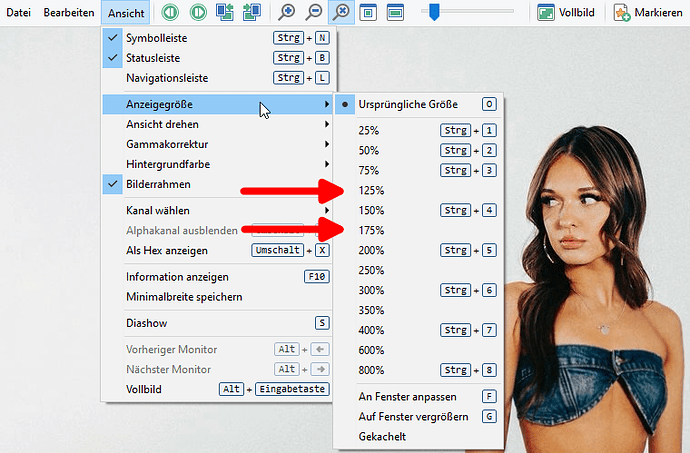The height and width of the screenshot is (453, 690).
Task: Click the zoom out magnifier icon
Action: click(314, 12)
